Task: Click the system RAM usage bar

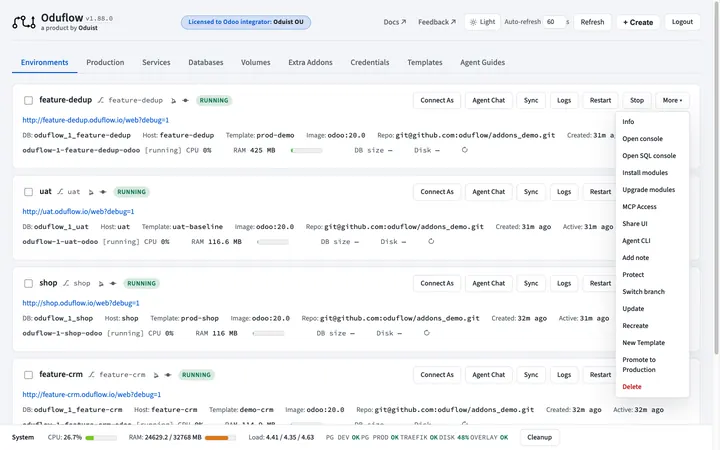Action: [x=220, y=438]
